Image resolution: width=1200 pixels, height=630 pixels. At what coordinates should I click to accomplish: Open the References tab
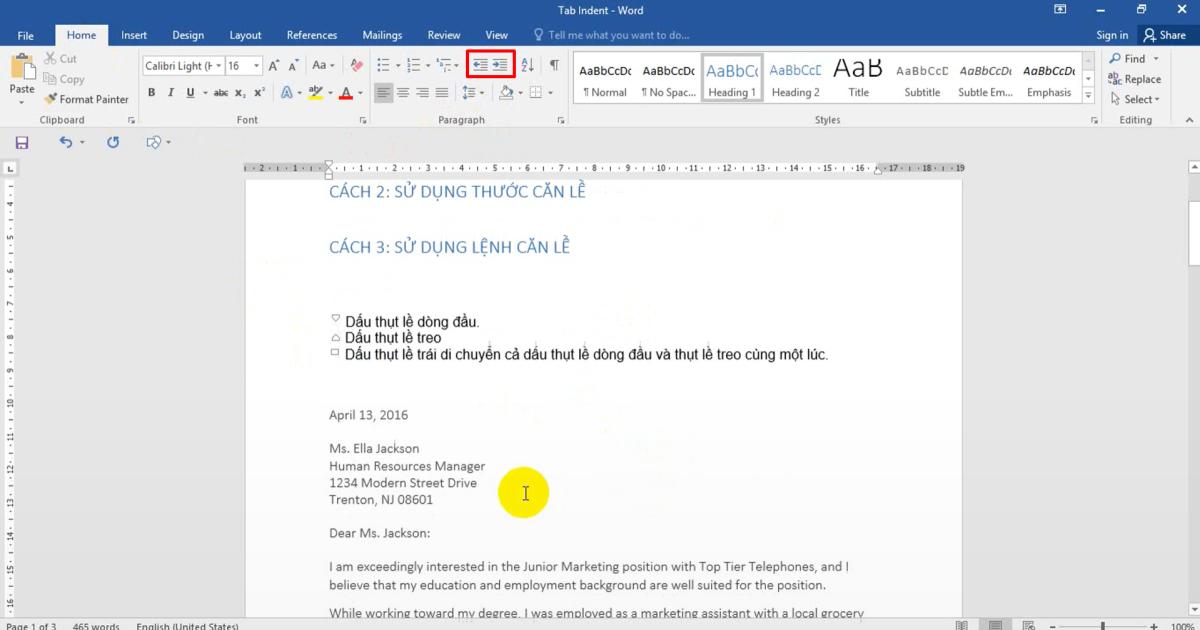click(x=312, y=35)
